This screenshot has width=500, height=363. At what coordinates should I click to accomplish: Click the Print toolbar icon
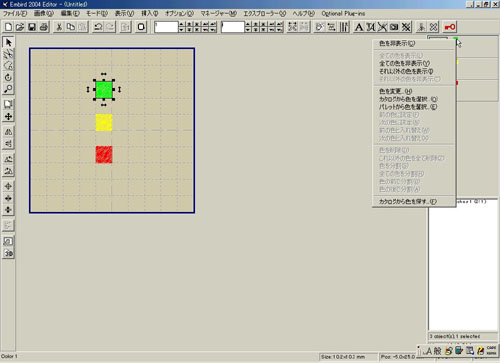pyautogui.click(x=44, y=27)
